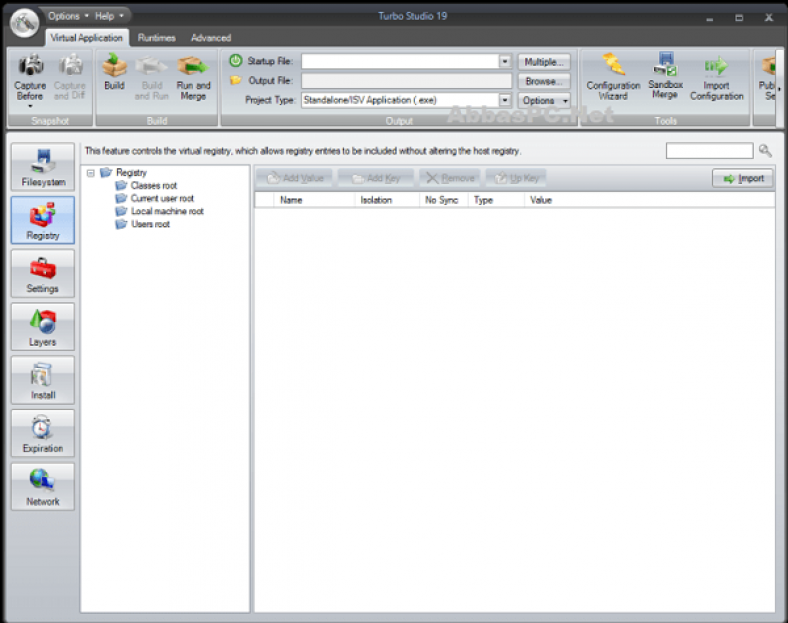Click the No Sync column header
Viewport: 788px width, 623px height.
coord(443,200)
